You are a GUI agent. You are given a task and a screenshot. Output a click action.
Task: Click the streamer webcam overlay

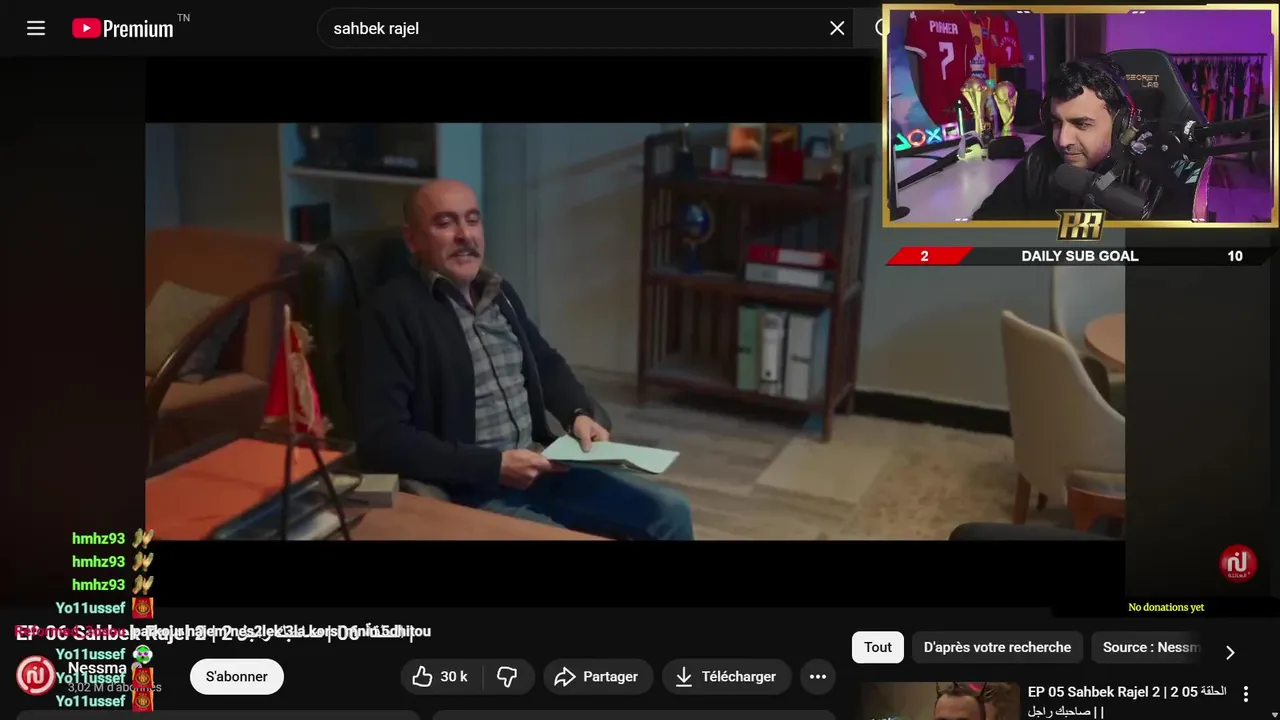click(x=1081, y=117)
